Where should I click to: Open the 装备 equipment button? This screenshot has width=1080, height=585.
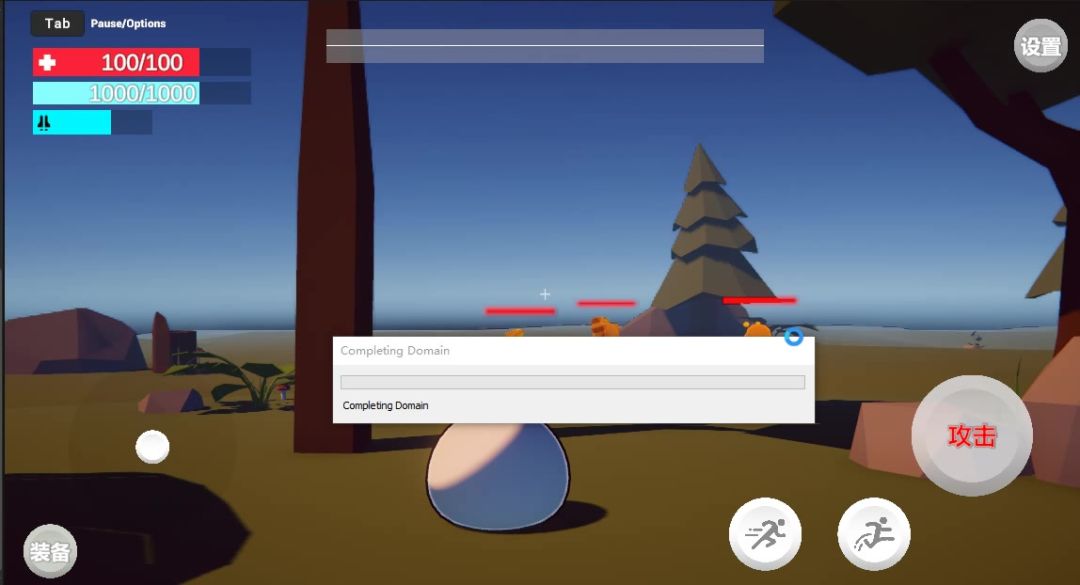pyautogui.click(x=49, y=551)
